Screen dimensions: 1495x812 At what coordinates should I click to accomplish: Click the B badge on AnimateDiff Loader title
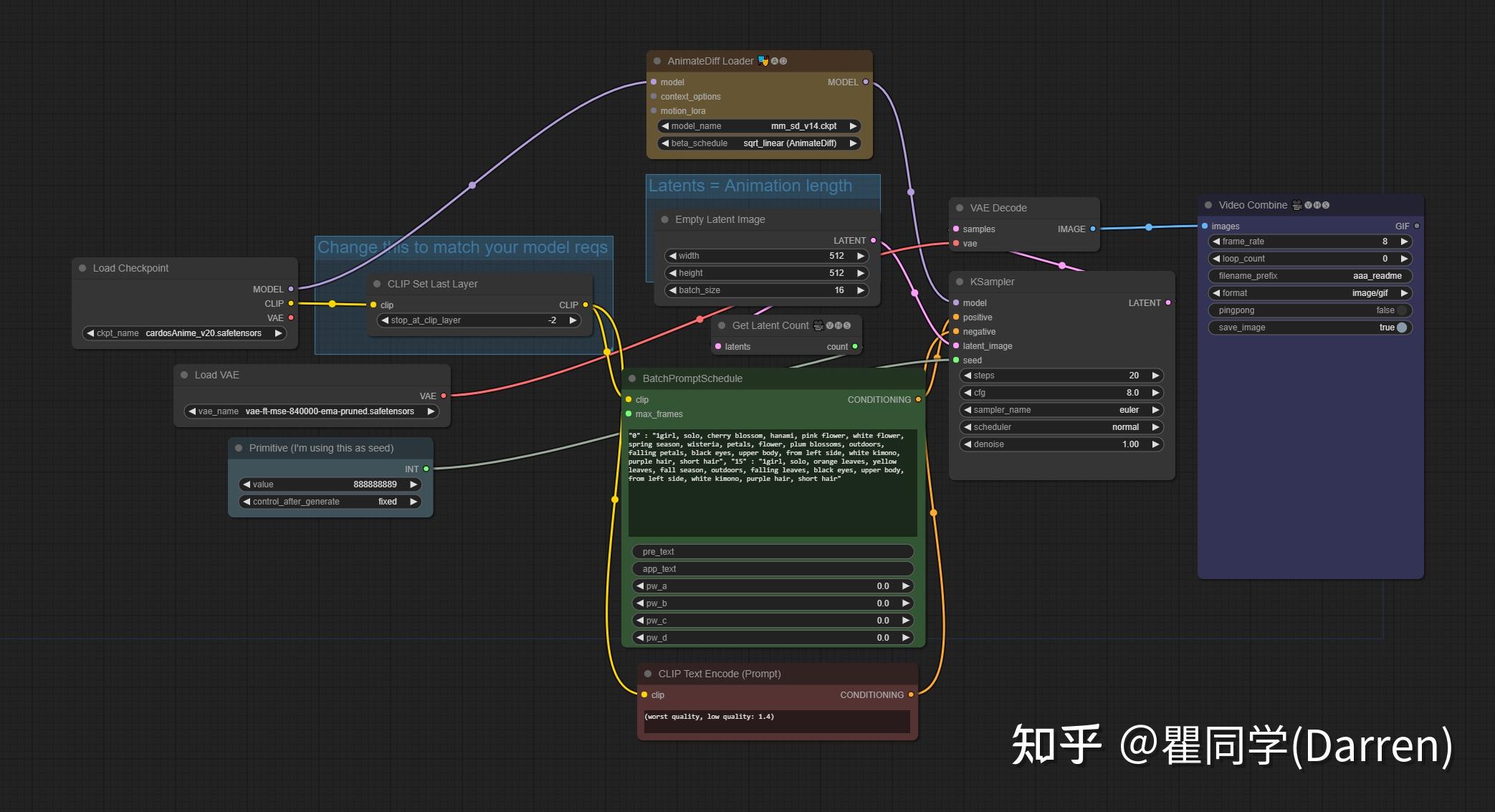click(783, 62)
